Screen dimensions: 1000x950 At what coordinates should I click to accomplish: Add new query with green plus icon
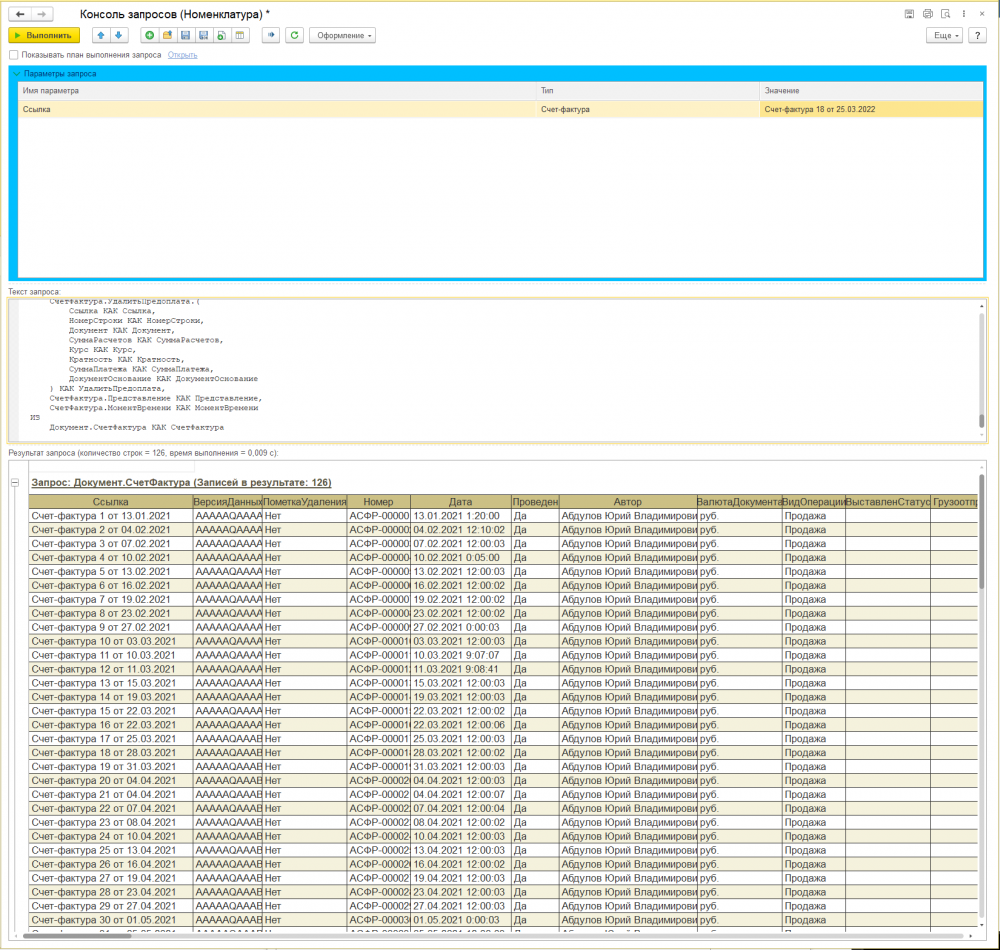click(x=149, y=35)
